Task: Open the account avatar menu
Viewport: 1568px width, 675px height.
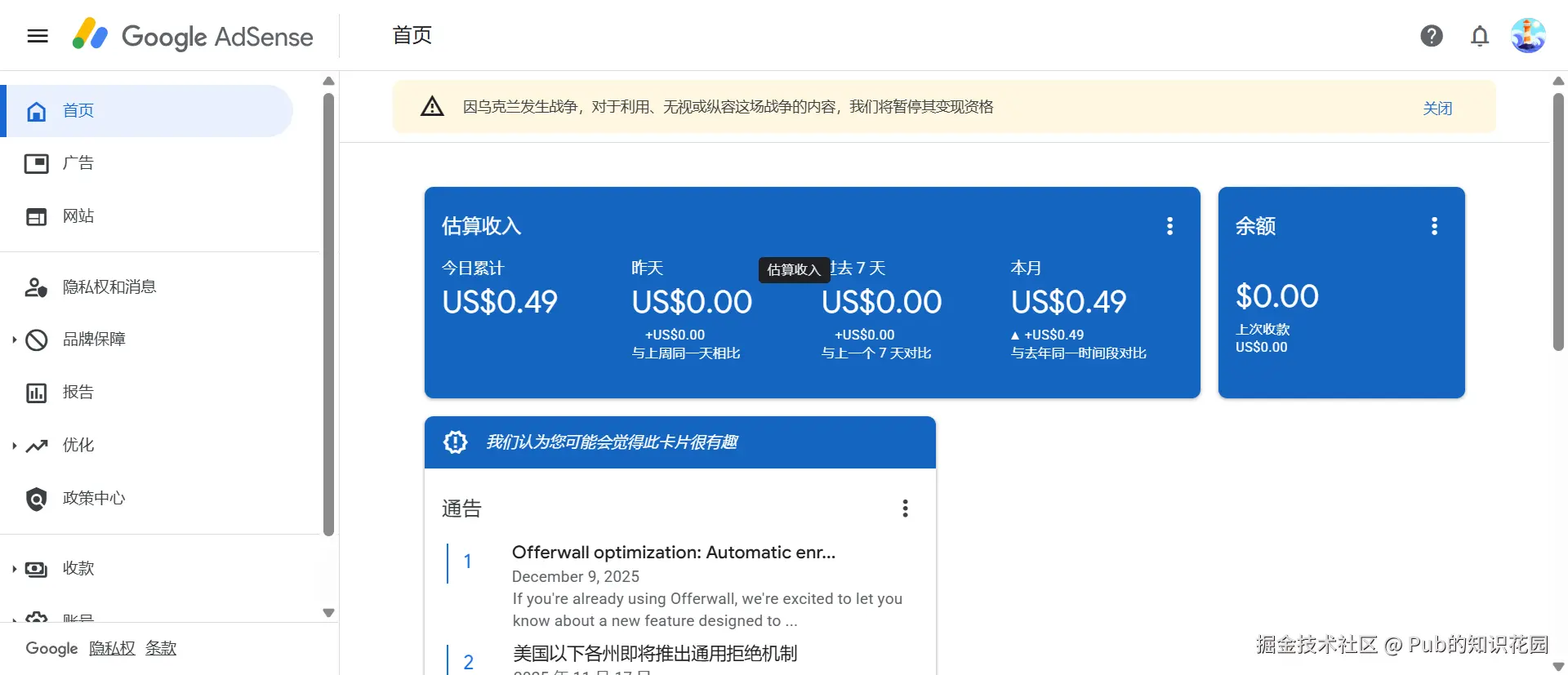Action: point(1528,36)
